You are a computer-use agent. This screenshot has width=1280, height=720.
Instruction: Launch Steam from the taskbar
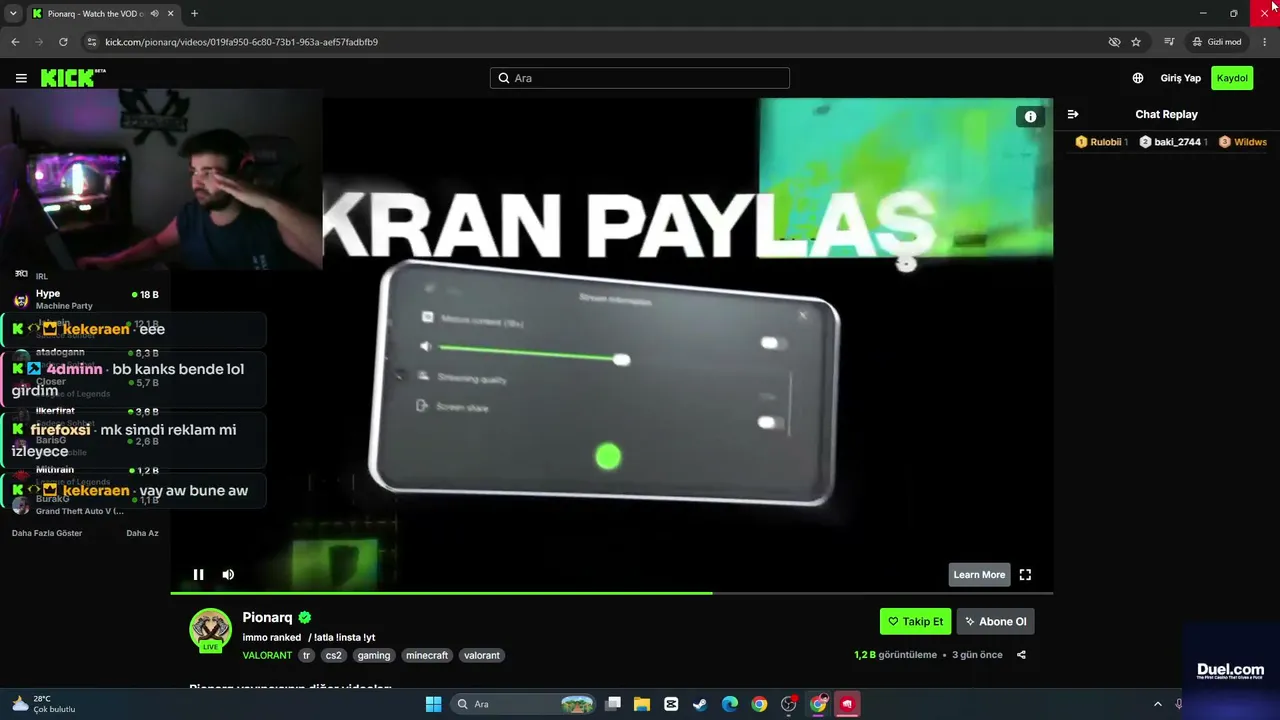click(x=700, y=704)
